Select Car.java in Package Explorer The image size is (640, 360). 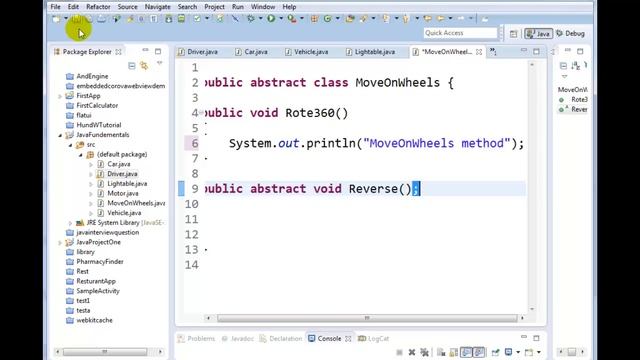tap(119, 164)
